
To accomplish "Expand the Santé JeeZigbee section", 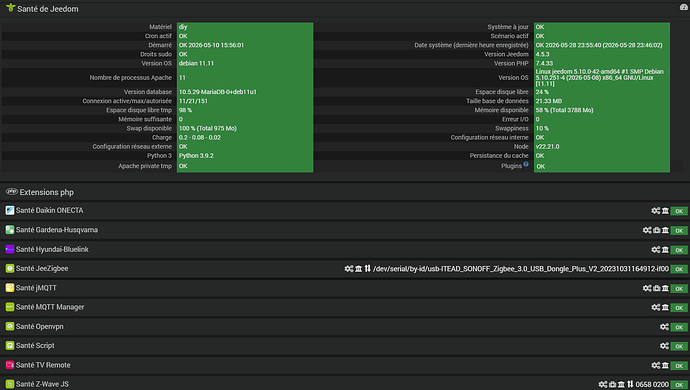I will click(345, 269).
